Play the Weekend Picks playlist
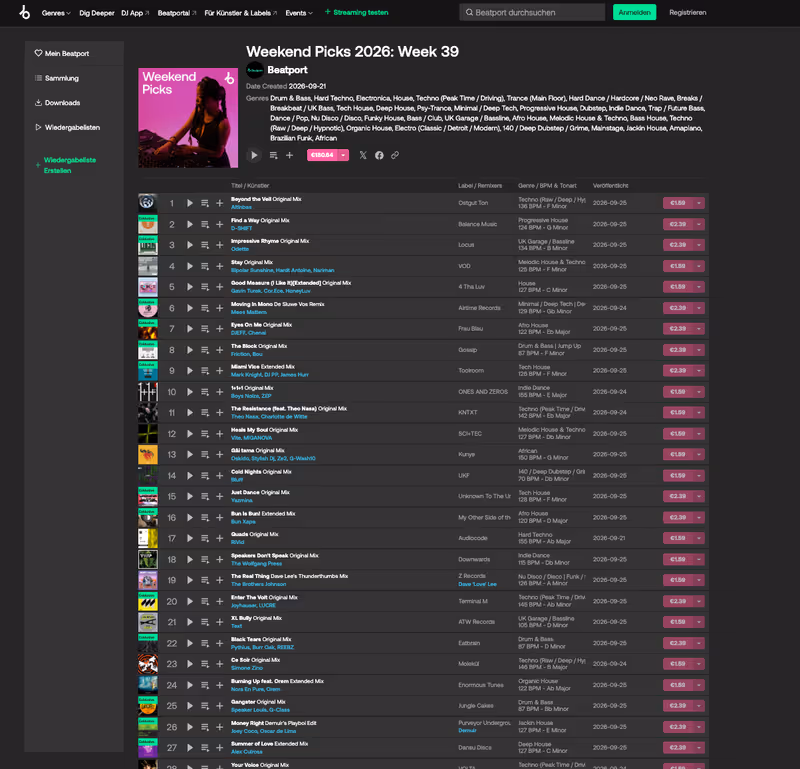The width and height of the screenshot is (800, 769). point(254,155)
